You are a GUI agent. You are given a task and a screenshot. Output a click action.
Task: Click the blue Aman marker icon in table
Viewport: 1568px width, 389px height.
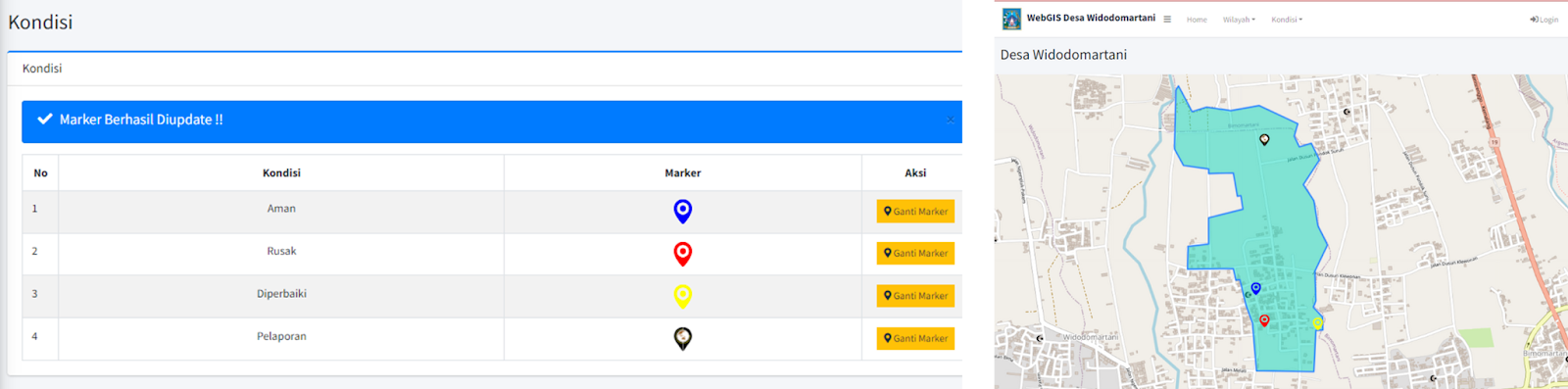click(x=683, y=211)
